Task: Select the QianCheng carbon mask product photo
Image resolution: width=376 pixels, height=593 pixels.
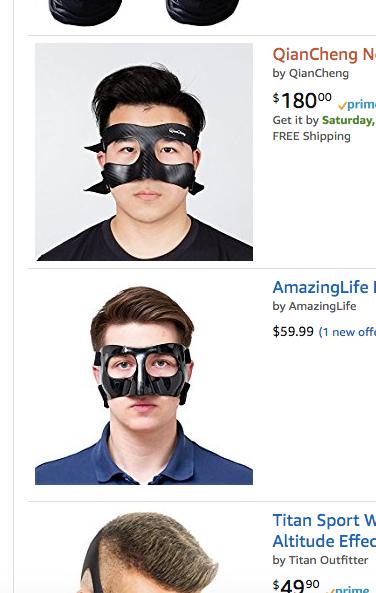Action: [144, 152]
